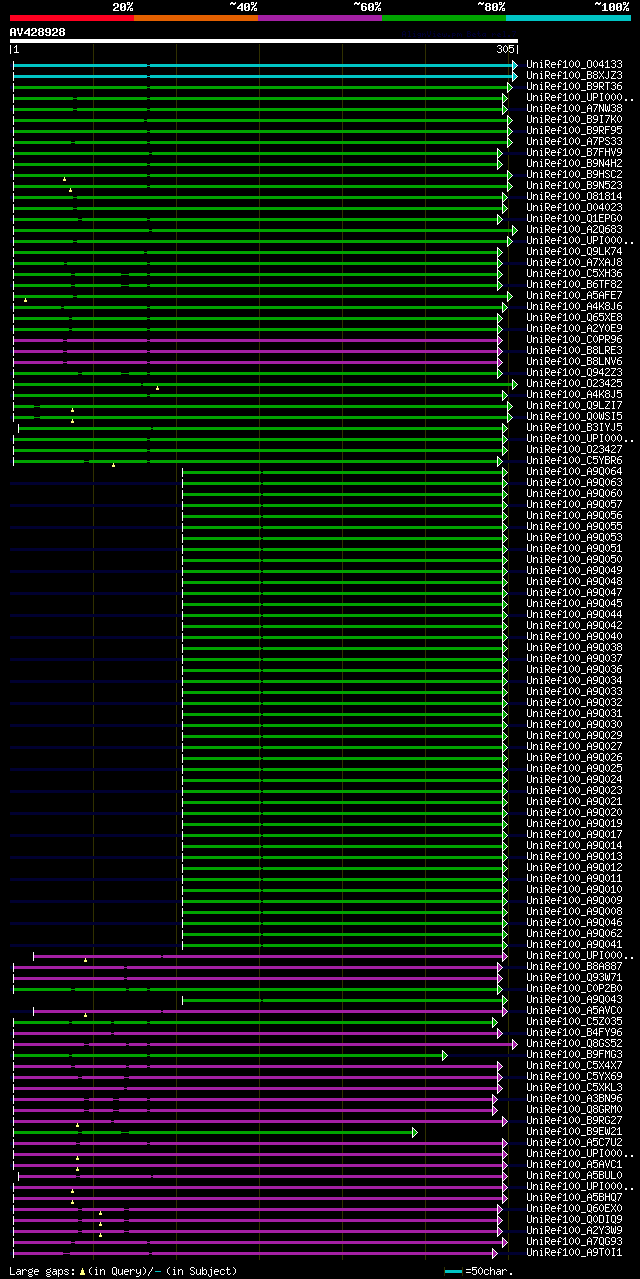Open hit UniRef100_B8XJZ3
Image resolution: width=640 pixels, height=1279 pixels.
click(574, 75)
